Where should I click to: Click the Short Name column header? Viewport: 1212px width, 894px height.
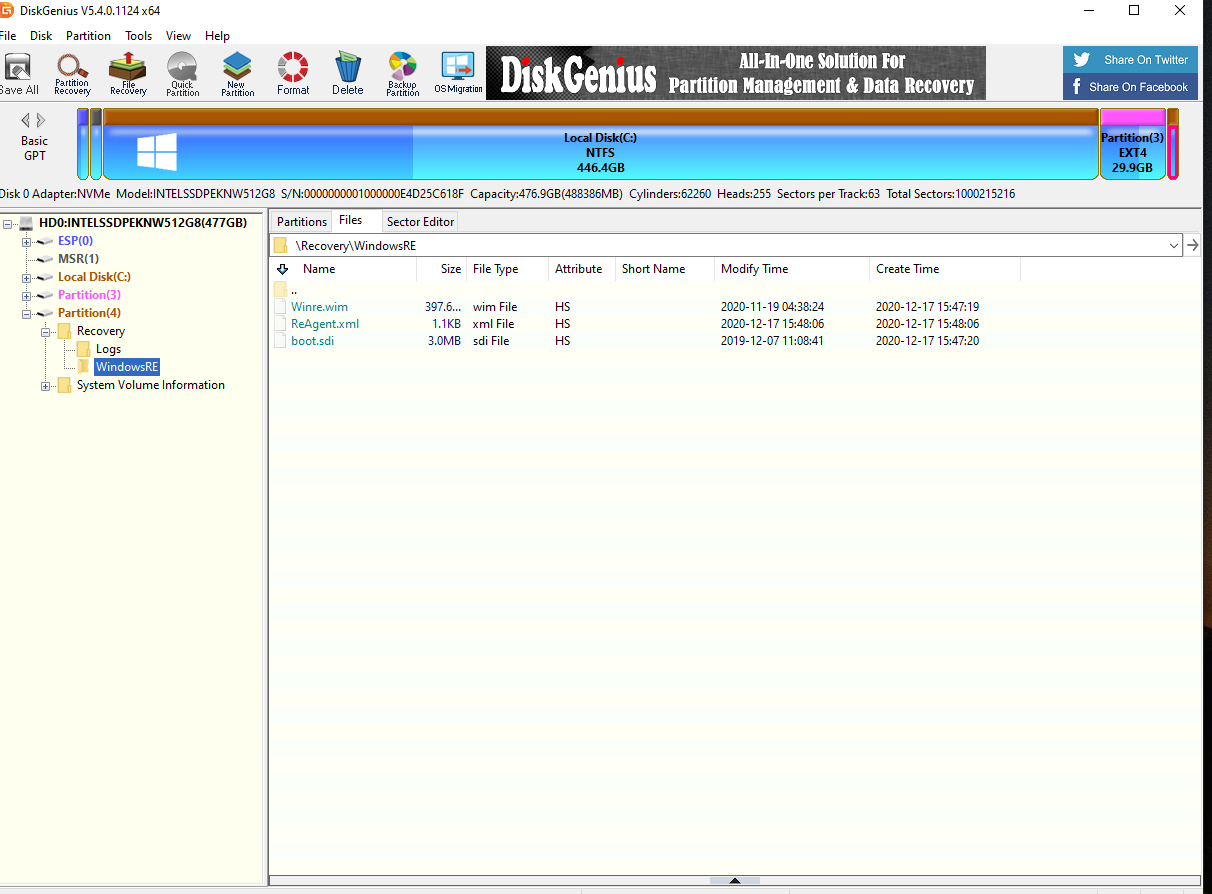664,269
